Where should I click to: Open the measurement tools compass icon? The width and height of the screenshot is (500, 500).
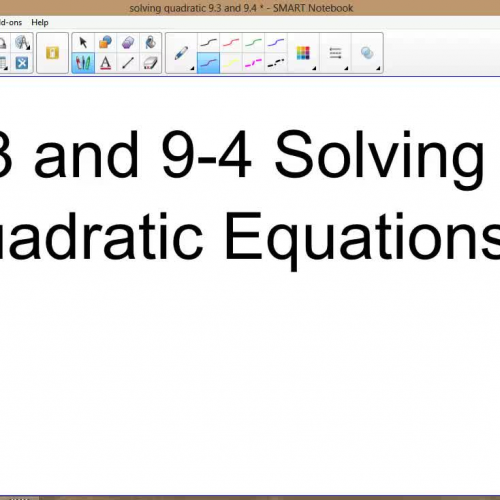pos(22,43)
